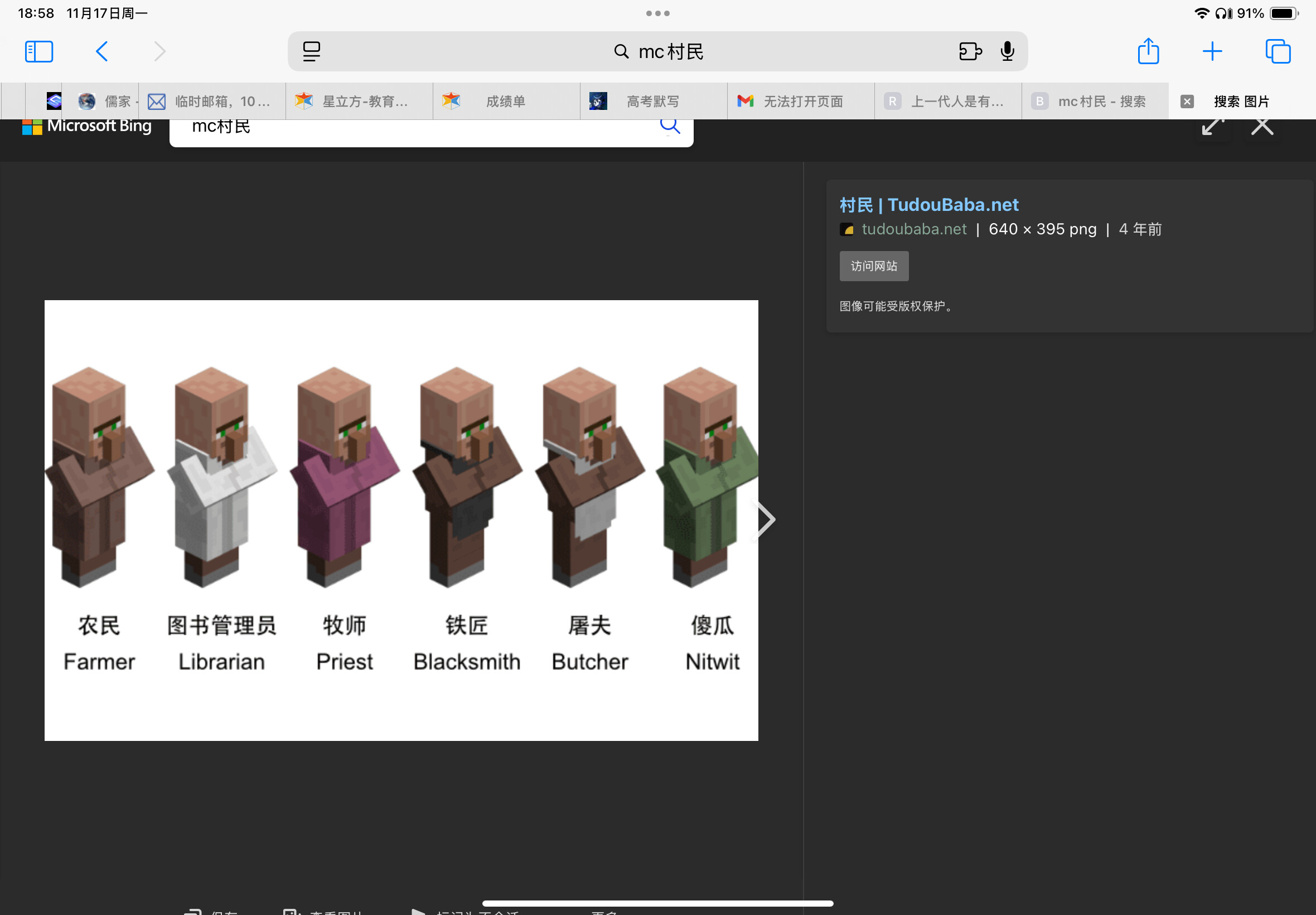Image resolution: width=1316 pixels, height=915 pixels.
Task: Tap the villager professions image
Action: [x=401, y=519]
